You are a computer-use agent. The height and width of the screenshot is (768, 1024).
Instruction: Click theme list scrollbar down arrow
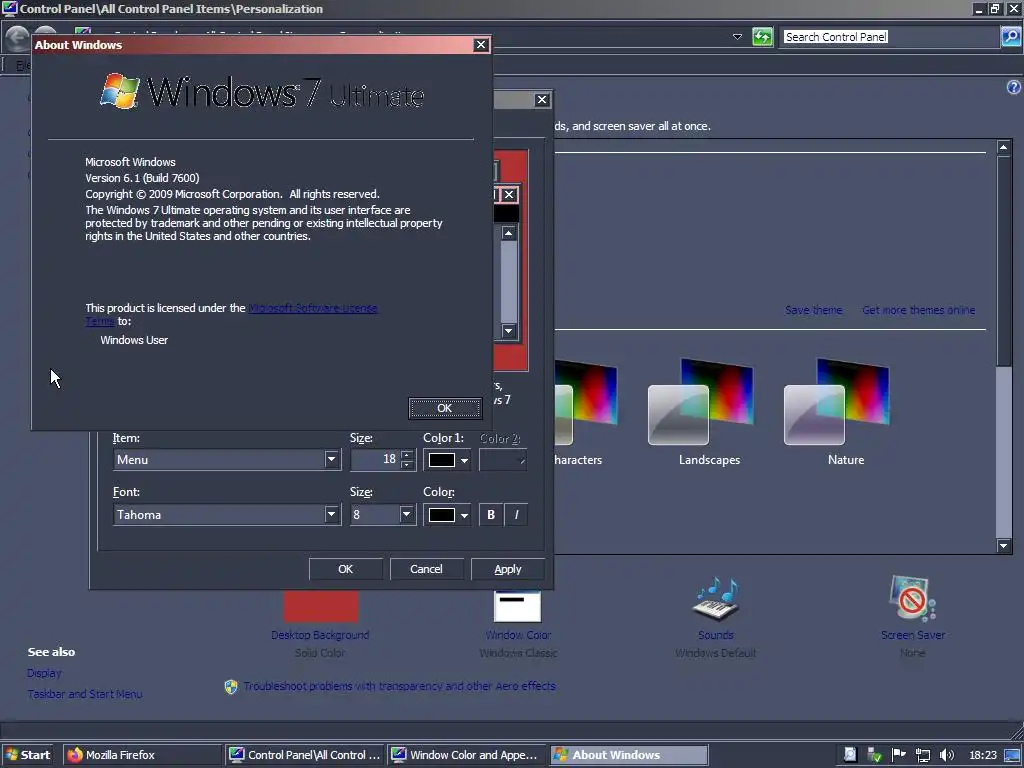(x=1004, y=546)
